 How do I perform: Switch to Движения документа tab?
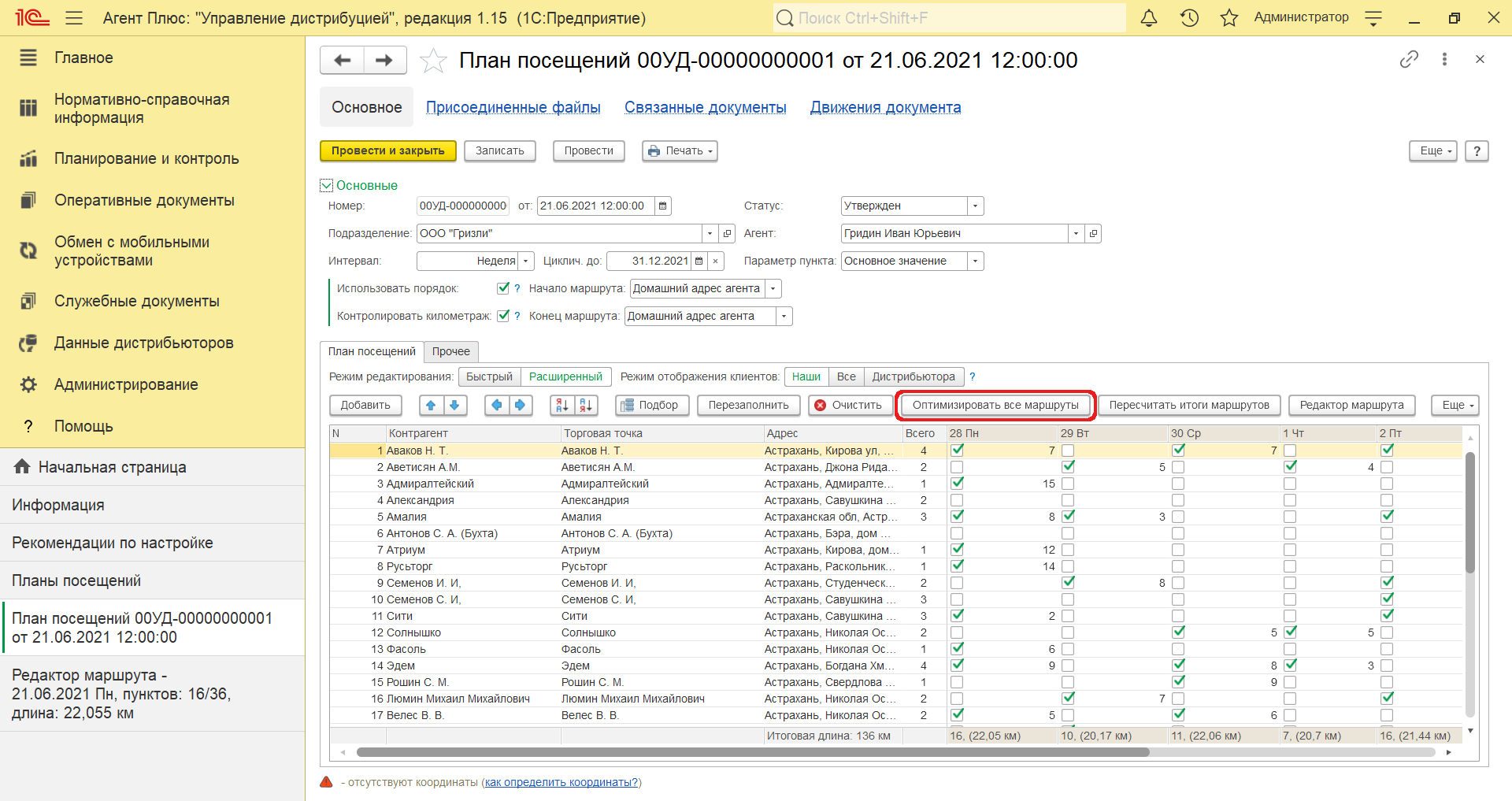coord(886,107)
